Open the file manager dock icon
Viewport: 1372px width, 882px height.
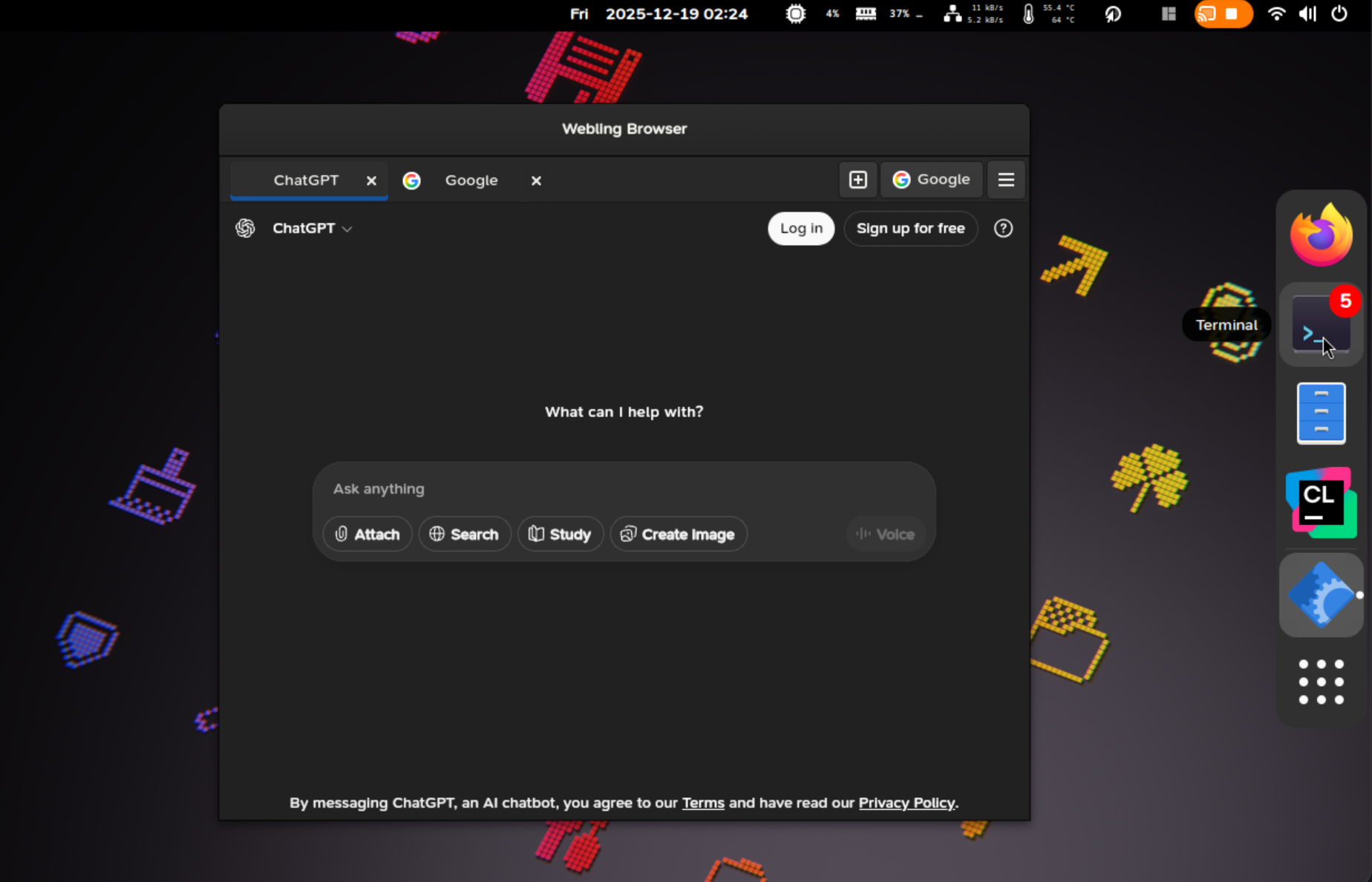(1321, 414)
